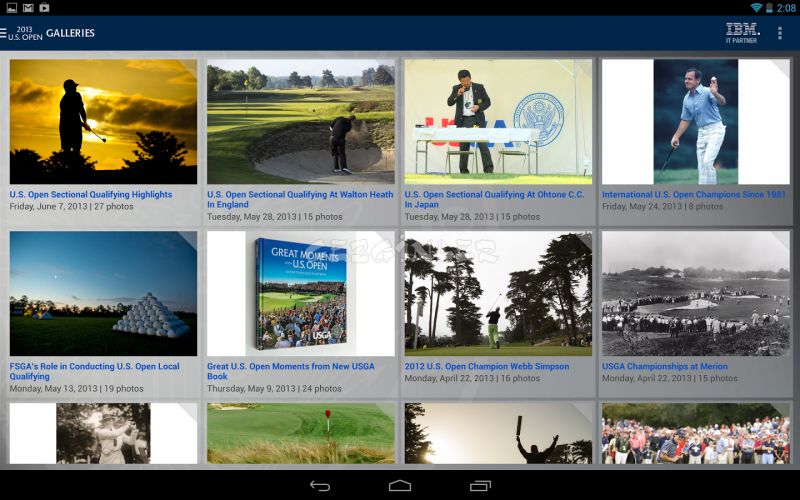The height and width of the screenshot is (500, 800).
Task: Open the Webb Simpson swing thumbnail
Action: coord(498,293)
